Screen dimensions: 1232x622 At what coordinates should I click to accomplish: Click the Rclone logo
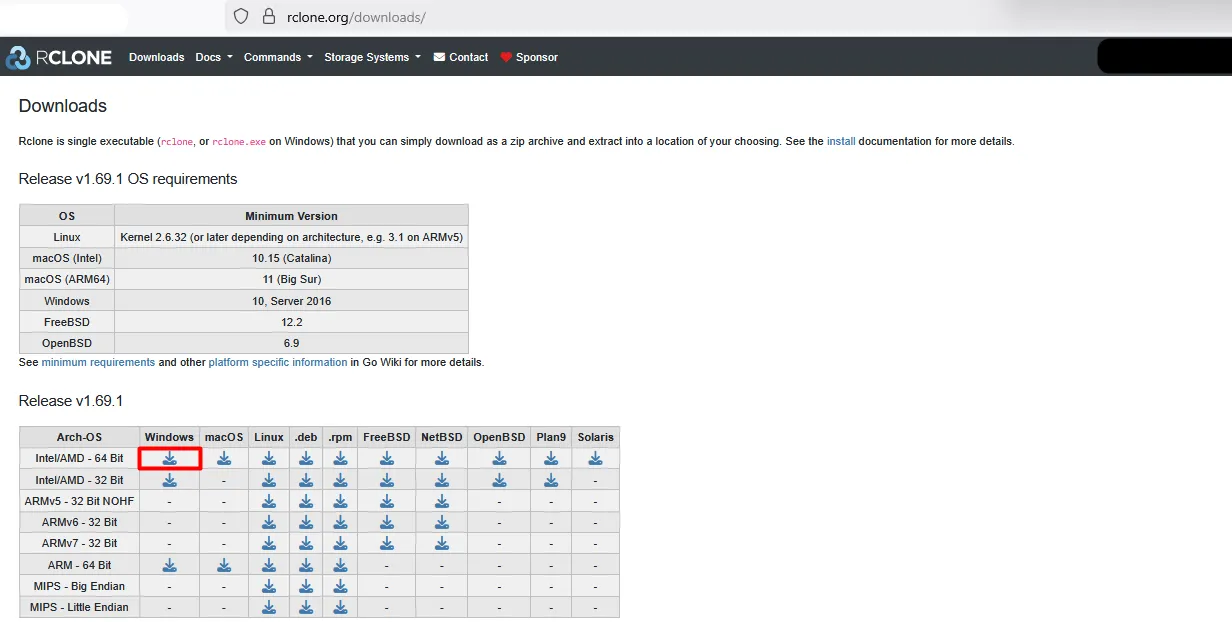tap(59, 57)
